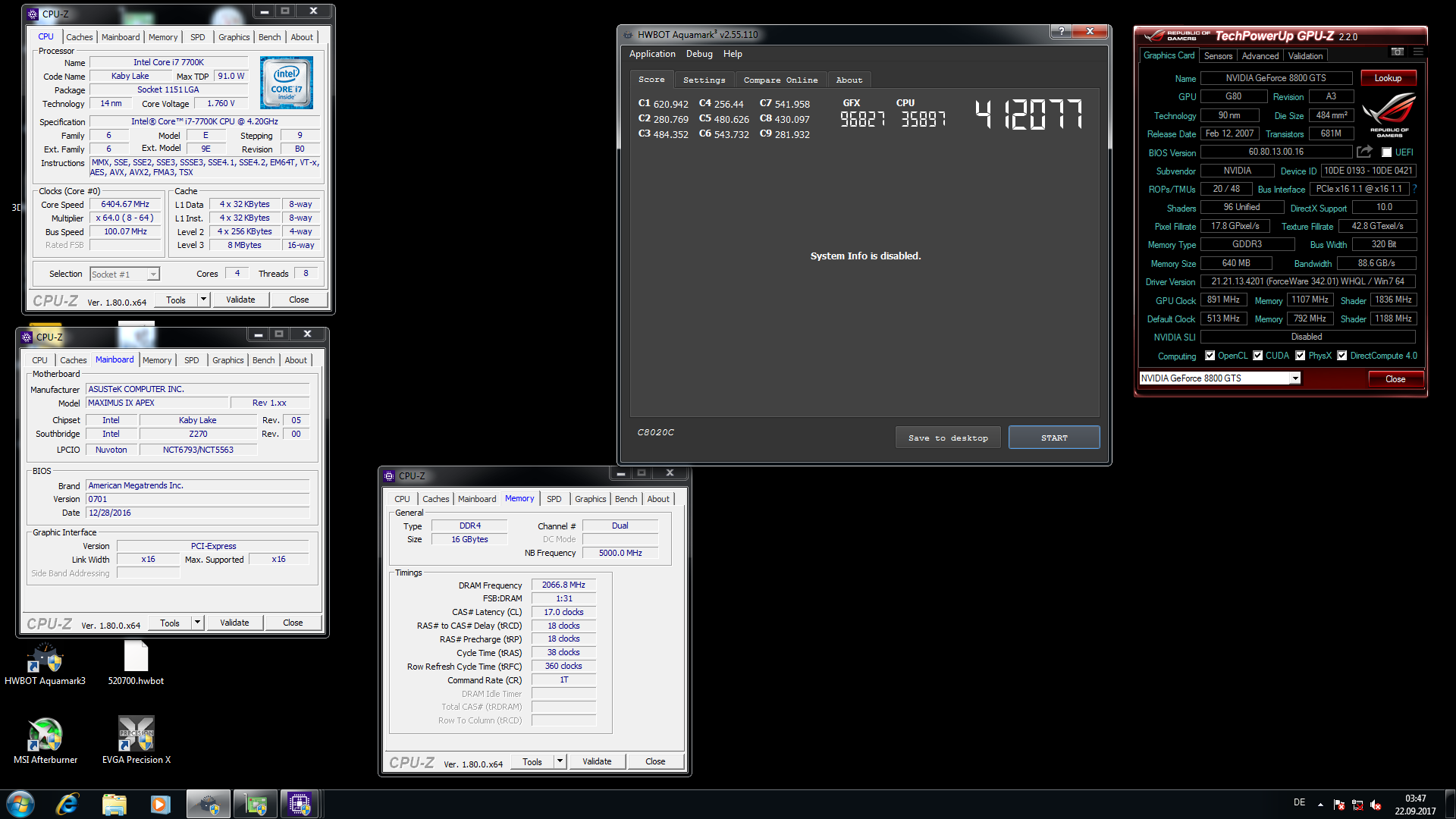This screenshot has height=819, width=1456.
Task: Launch EVGA Precision X desktop shortcut
Action: tap(136, 742)
